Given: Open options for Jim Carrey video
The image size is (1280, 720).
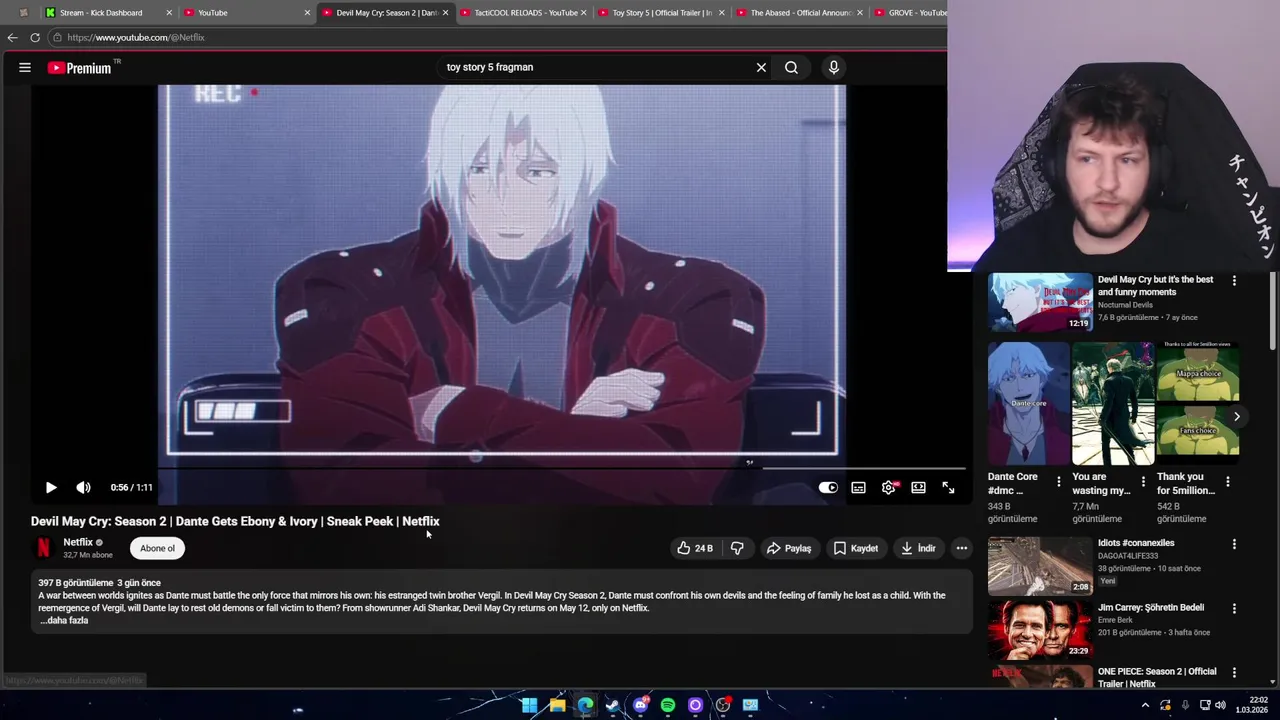Looking at the screenshot, I should click(1234, 608).
